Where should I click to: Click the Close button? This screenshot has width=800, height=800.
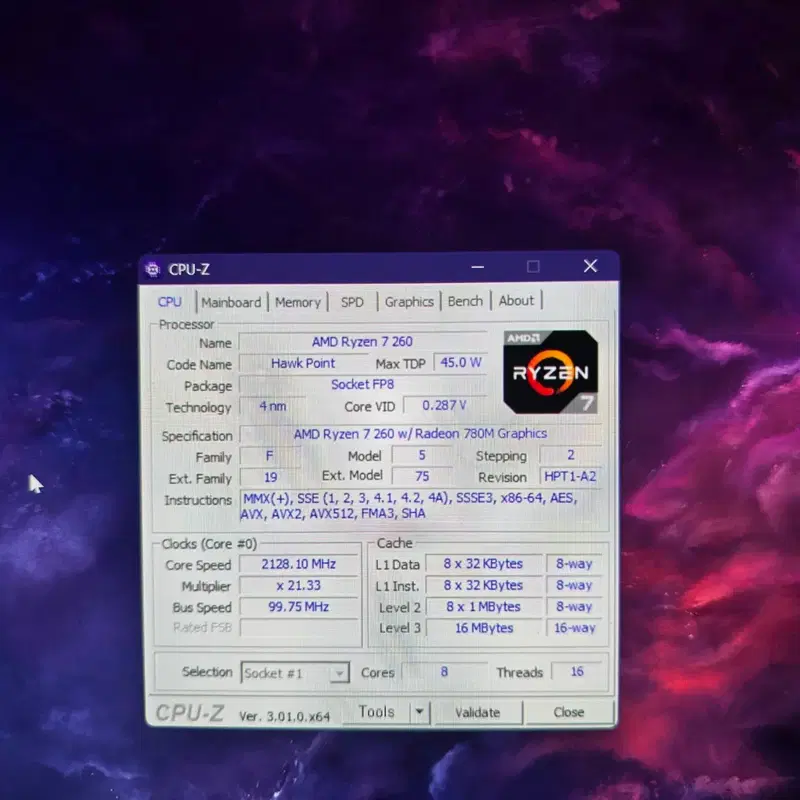[x=569, y=712]
